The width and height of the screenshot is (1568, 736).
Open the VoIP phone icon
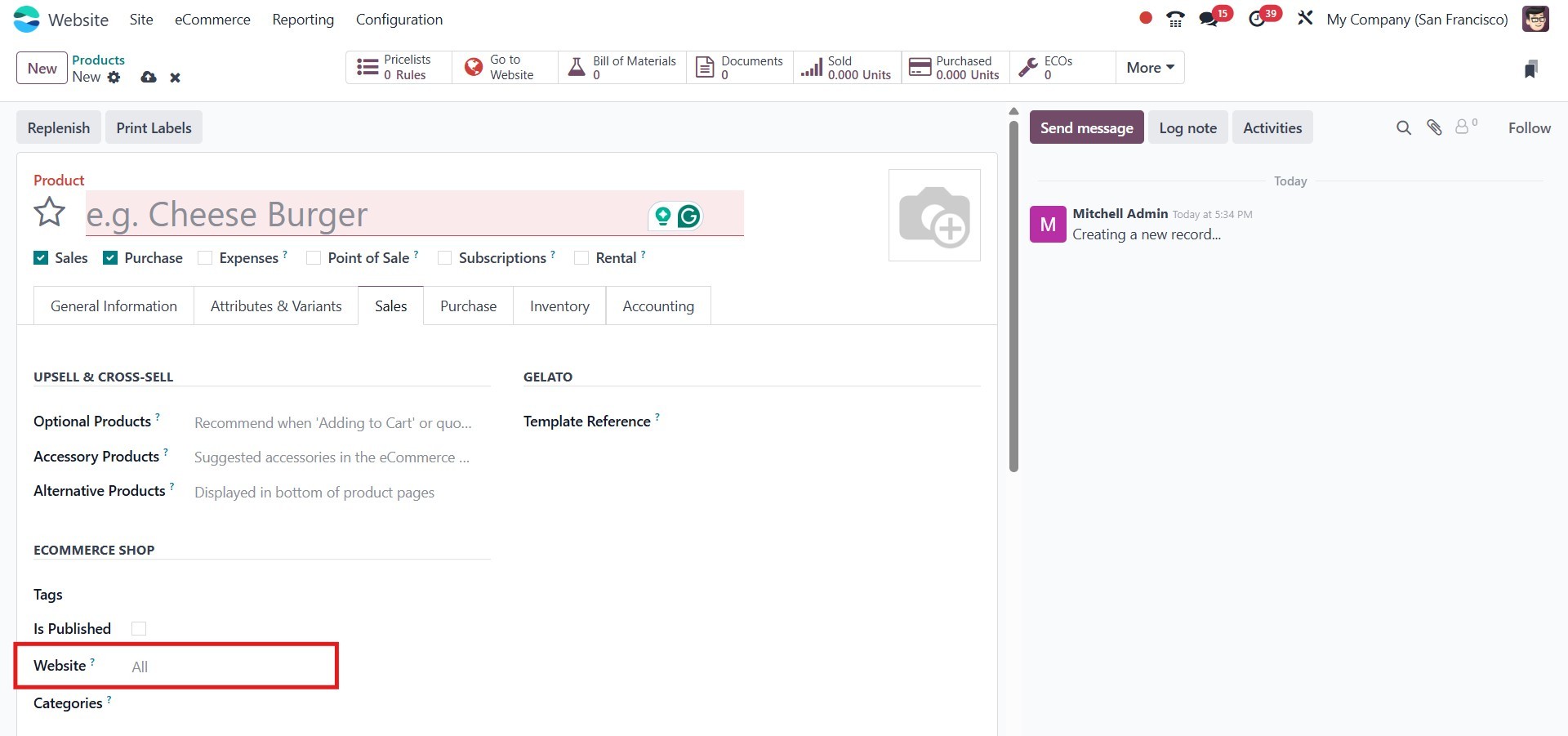pos(1175,19)
